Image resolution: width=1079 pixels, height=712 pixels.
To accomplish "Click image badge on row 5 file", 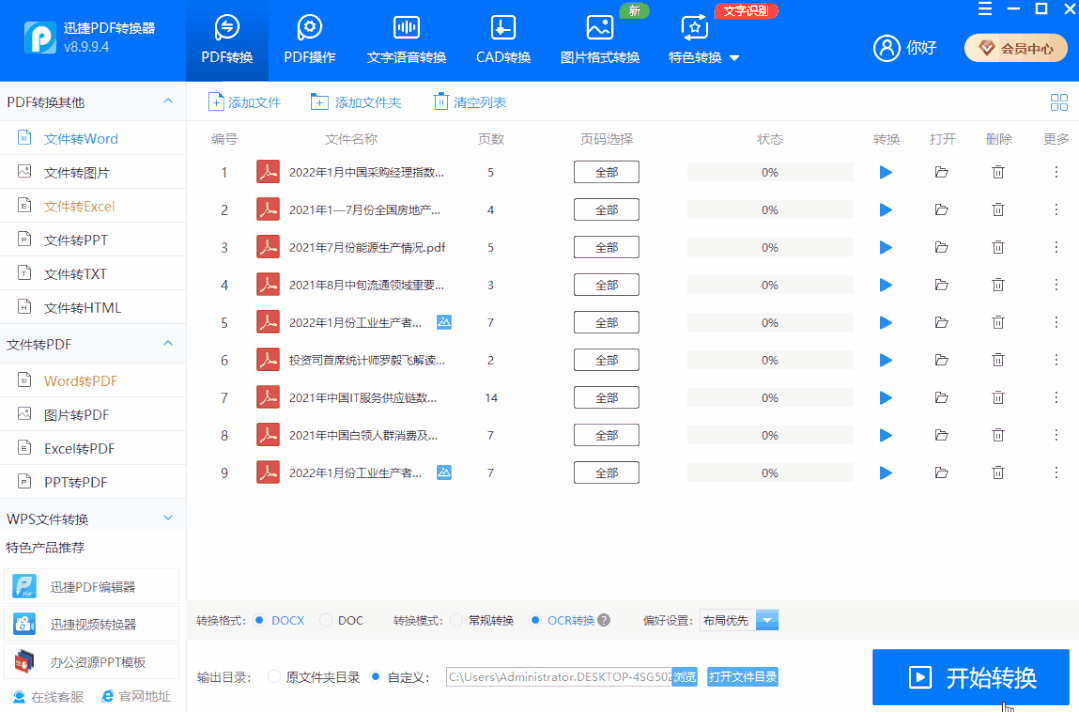I will [x=445, y=322].
